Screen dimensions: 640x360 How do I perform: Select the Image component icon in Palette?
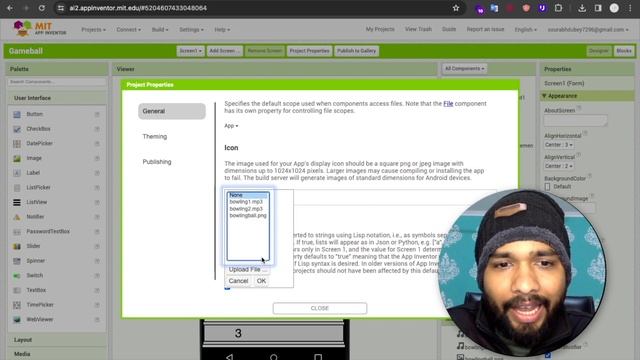coord(17,158)
